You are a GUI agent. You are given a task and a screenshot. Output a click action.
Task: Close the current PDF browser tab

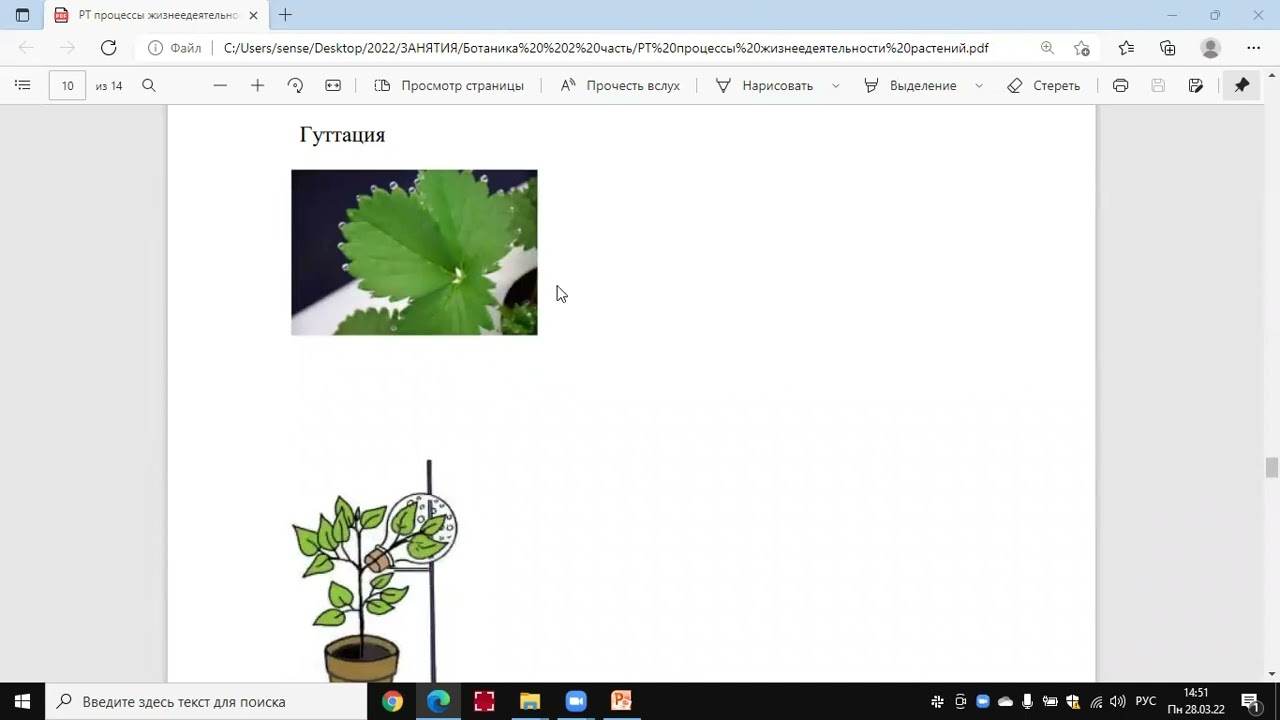click(253, 15)
